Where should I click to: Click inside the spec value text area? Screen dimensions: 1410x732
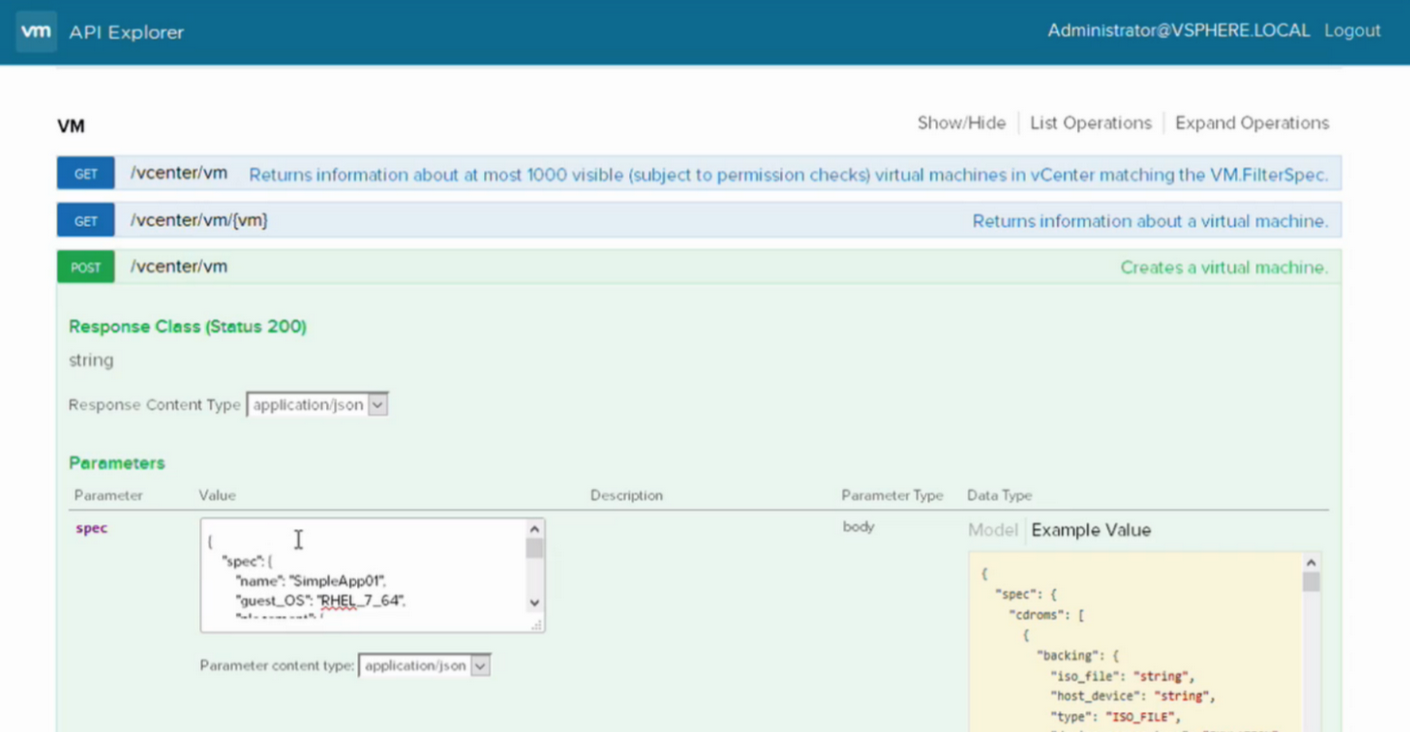[x=363, y=575]
